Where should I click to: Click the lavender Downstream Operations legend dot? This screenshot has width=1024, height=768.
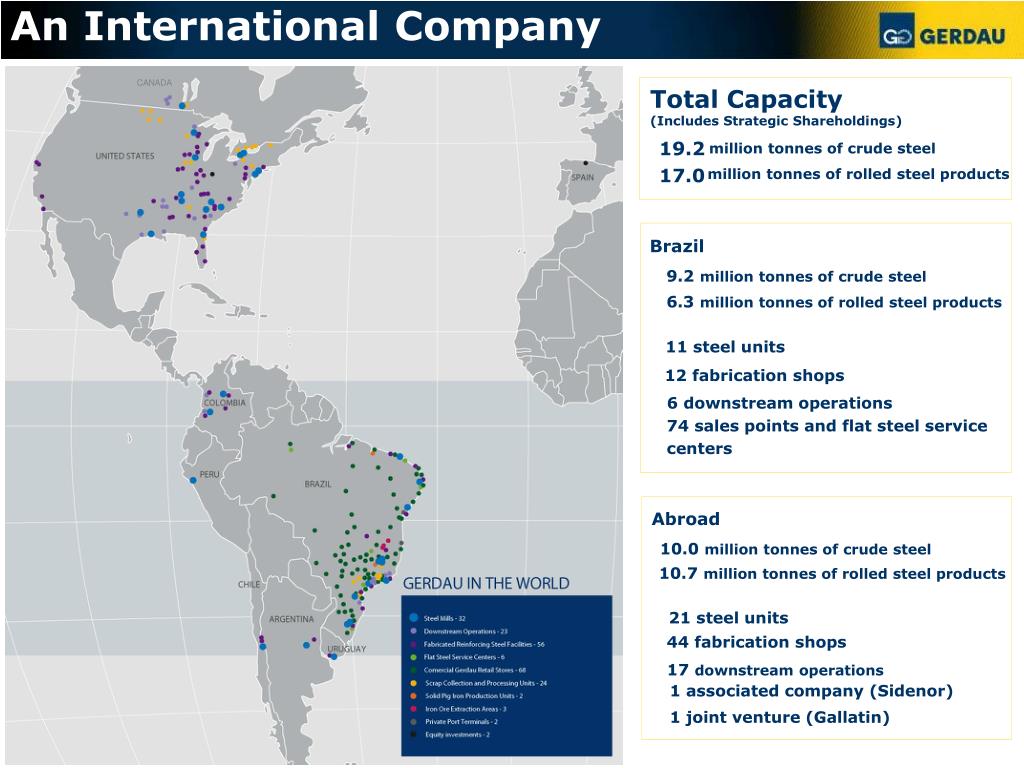tap(413, 631)
